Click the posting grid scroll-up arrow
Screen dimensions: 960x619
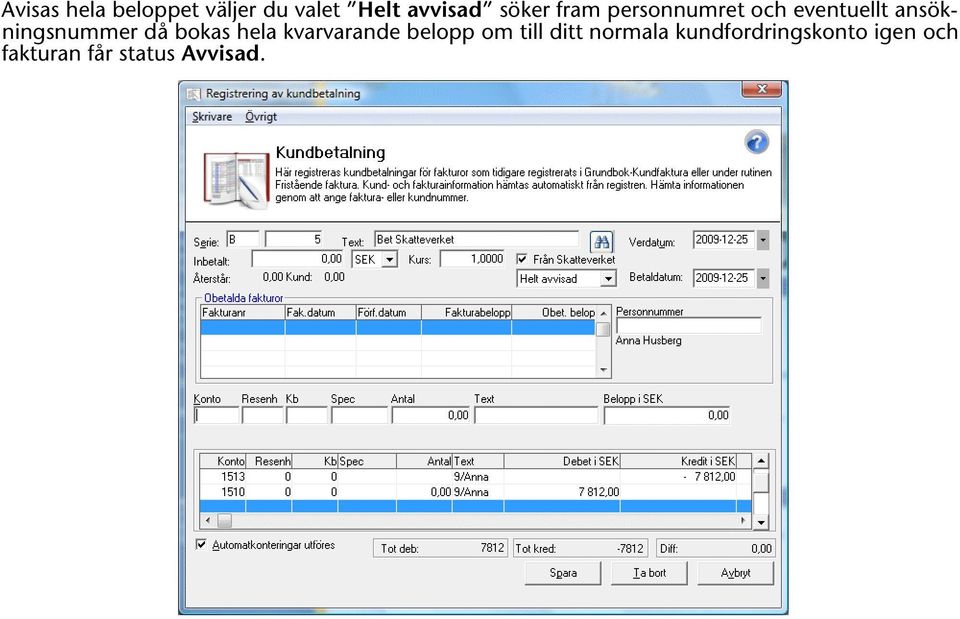(760, 460)
